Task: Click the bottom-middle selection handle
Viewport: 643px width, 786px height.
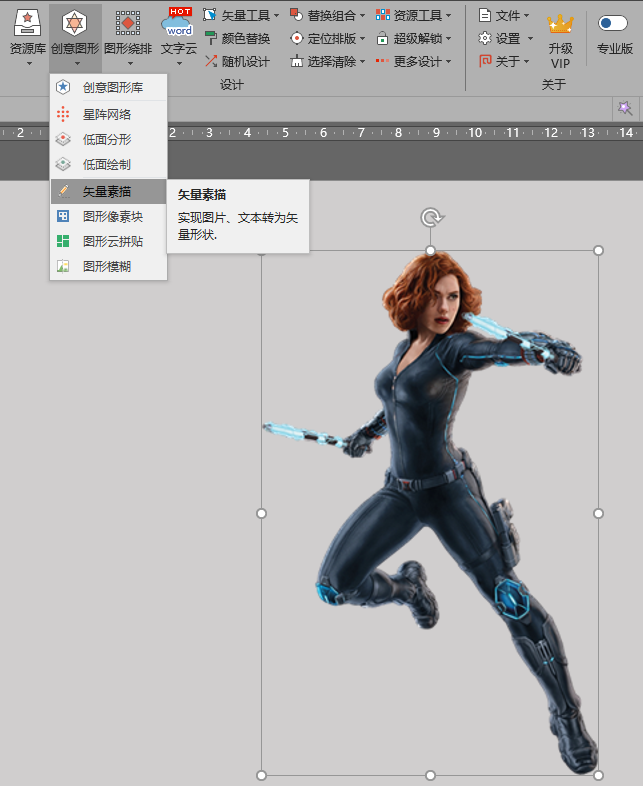Action: pyautogui.click(x=430, y=775)
